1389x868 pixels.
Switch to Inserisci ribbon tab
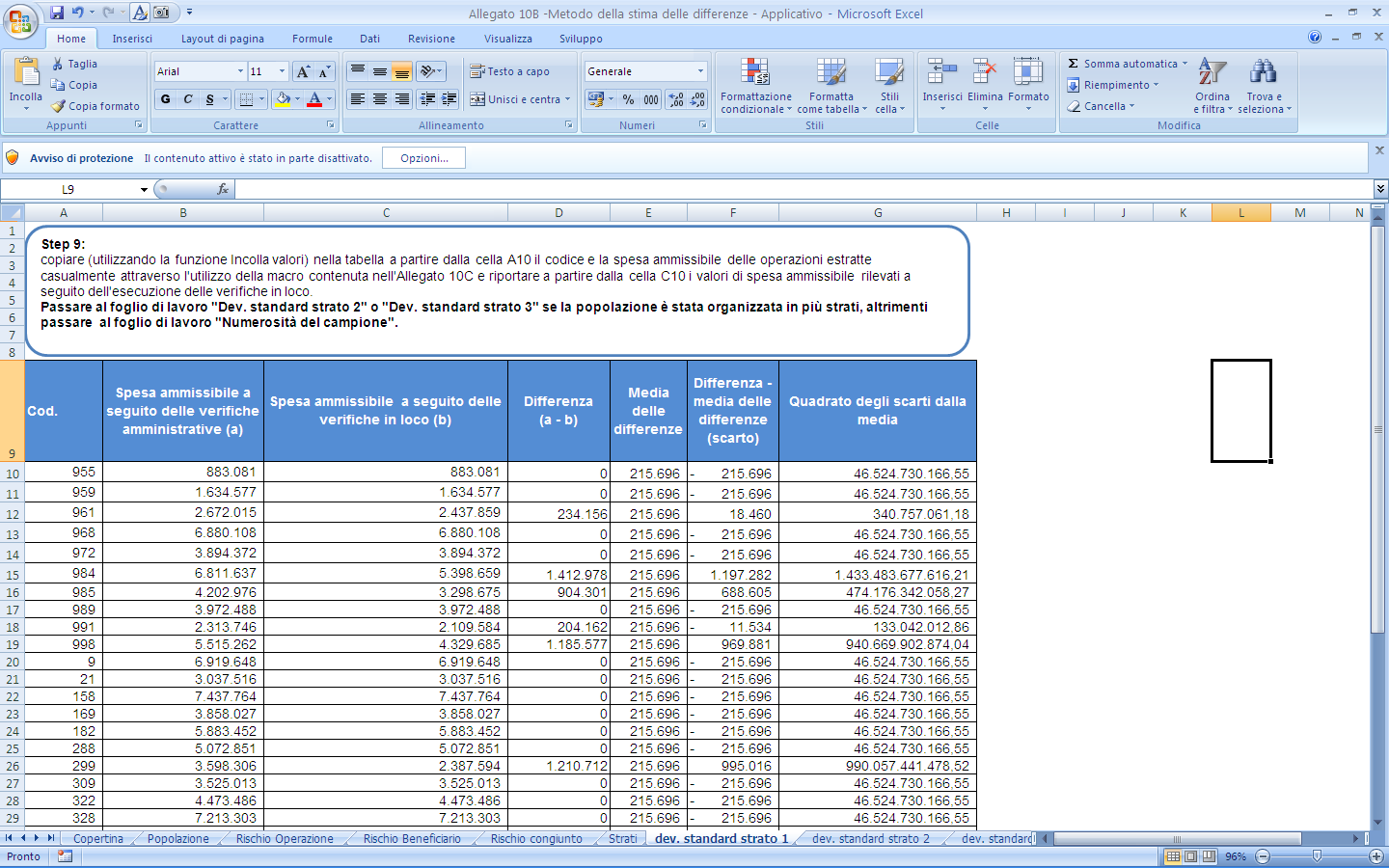132,39
